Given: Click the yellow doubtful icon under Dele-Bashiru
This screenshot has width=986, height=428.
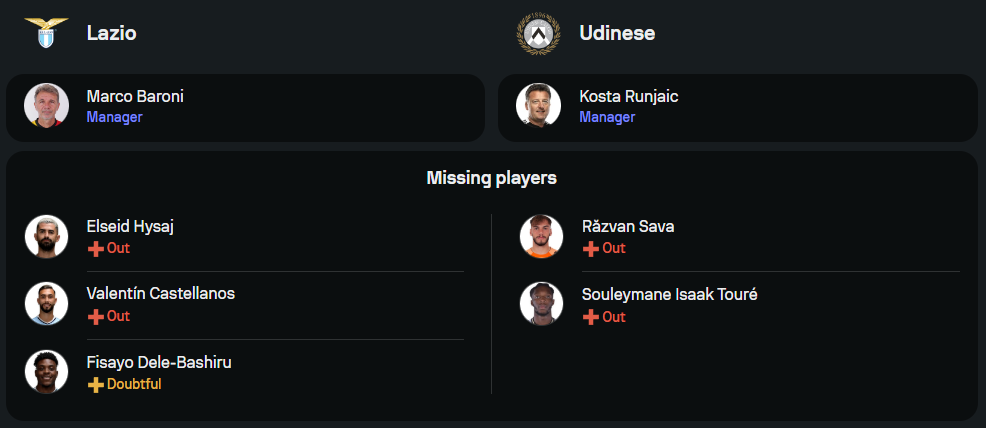Looking at the screenshot, I should coord(96,385).
